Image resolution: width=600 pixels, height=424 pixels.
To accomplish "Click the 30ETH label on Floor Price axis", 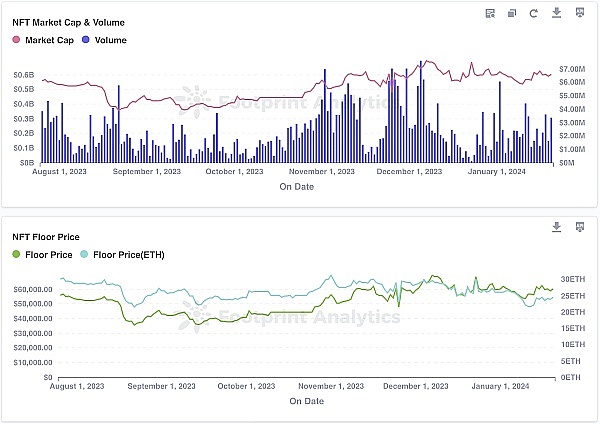I will tap(570, 278).
